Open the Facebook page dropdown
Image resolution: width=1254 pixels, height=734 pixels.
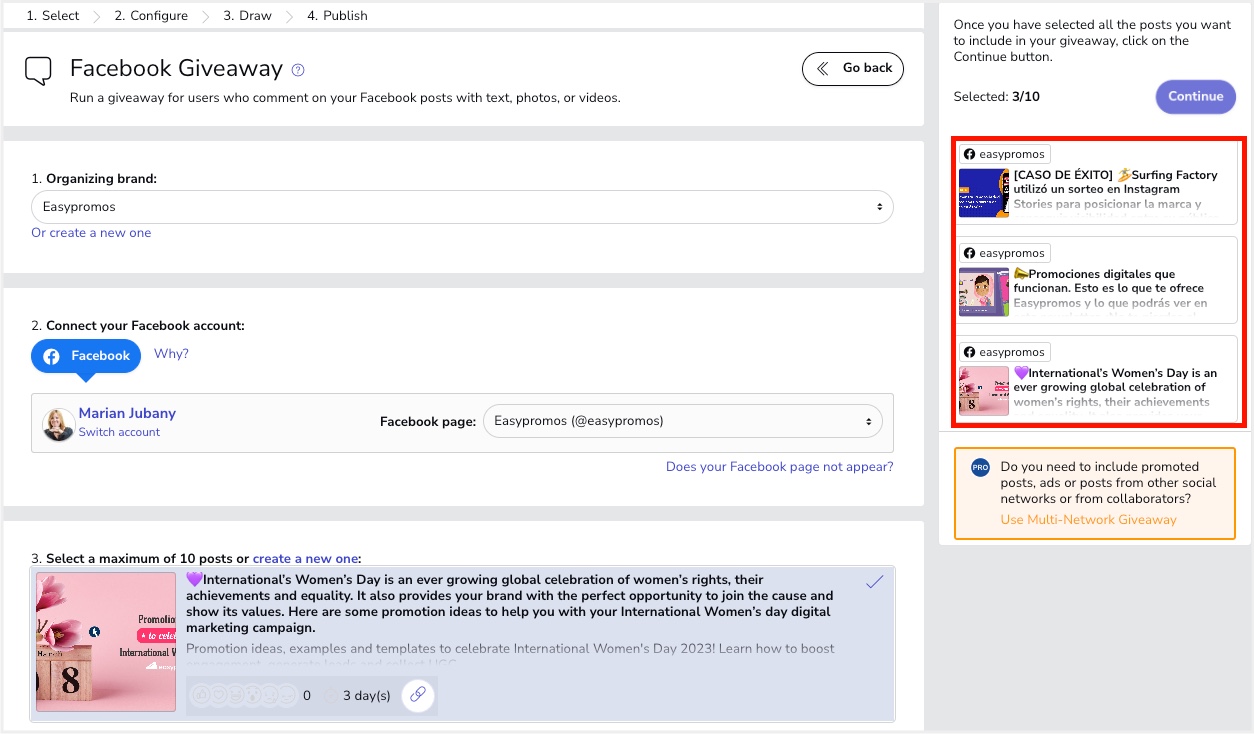point(683,421)
